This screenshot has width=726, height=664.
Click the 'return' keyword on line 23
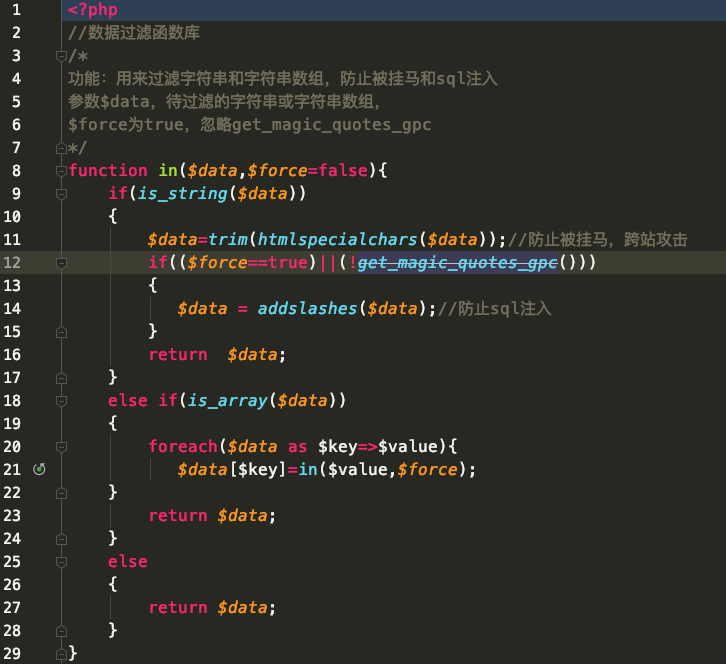178,515
